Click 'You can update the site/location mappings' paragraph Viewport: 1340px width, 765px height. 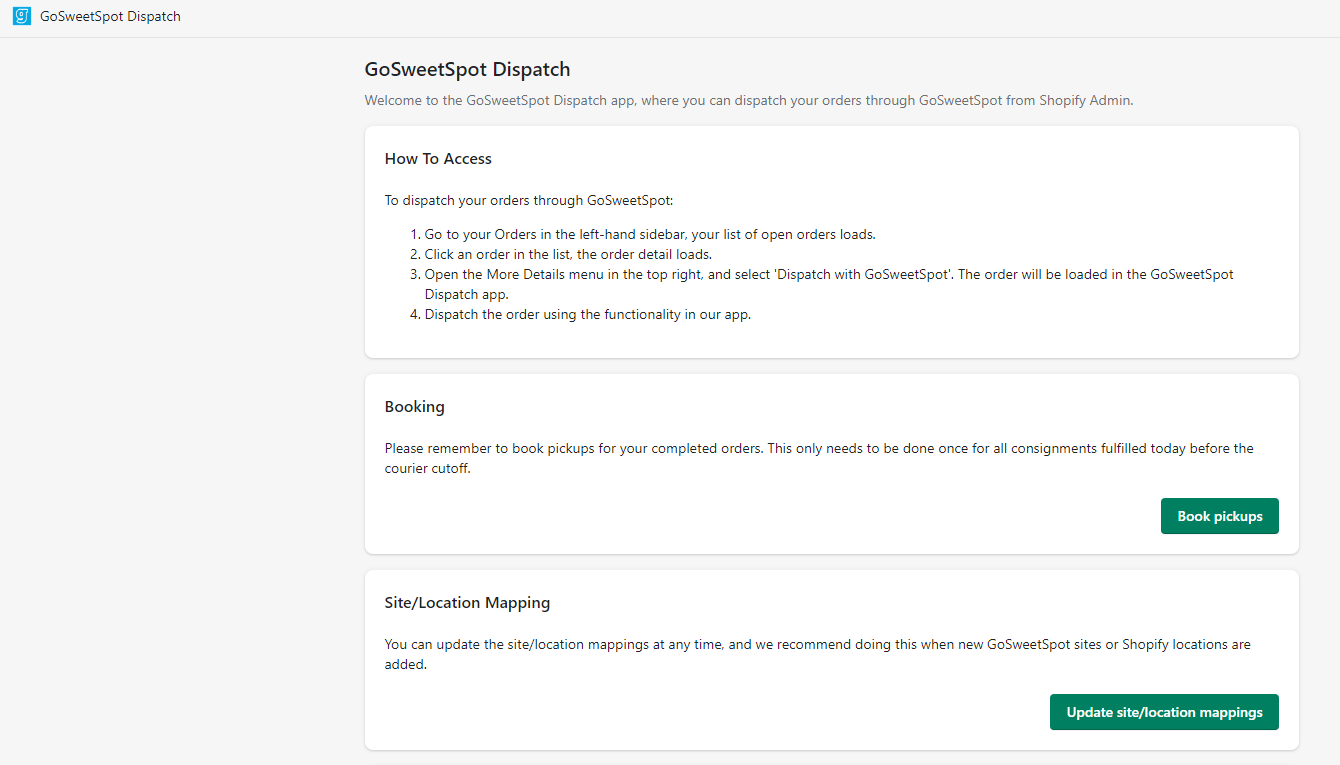(818, 654)
